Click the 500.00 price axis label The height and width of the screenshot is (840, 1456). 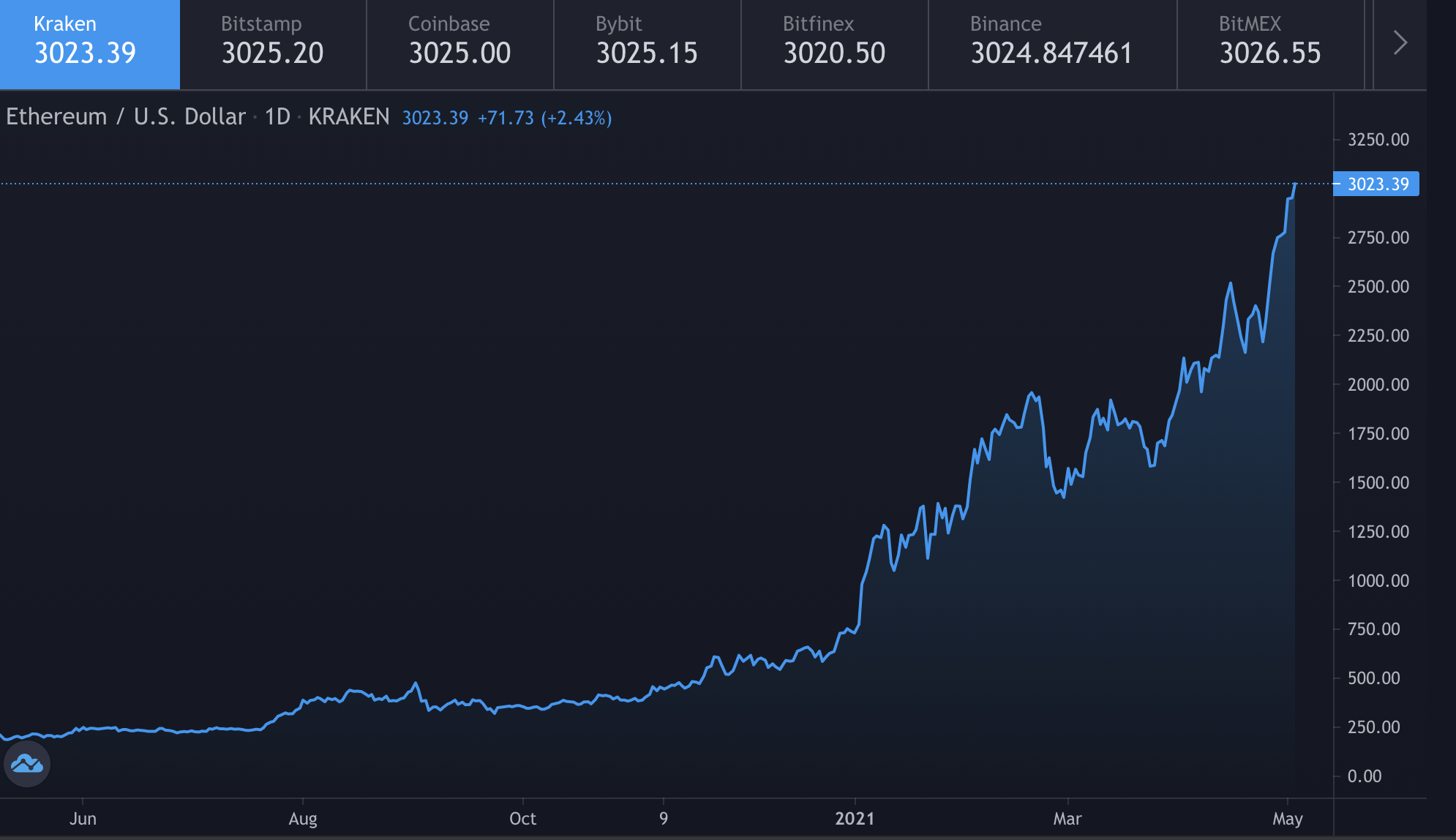pos(1374,678)
